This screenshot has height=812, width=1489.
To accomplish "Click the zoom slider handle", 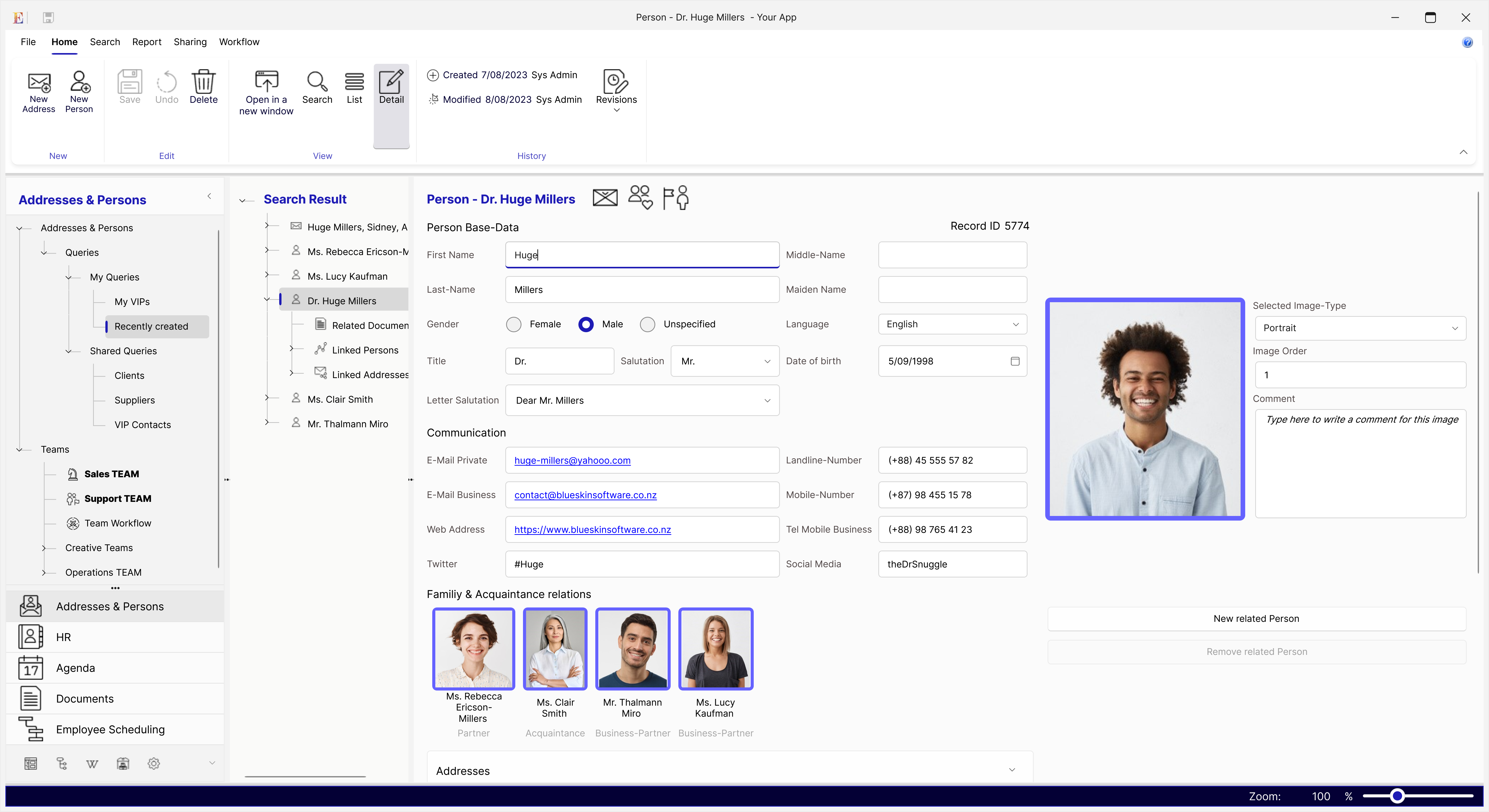I will click(1398, 796).
